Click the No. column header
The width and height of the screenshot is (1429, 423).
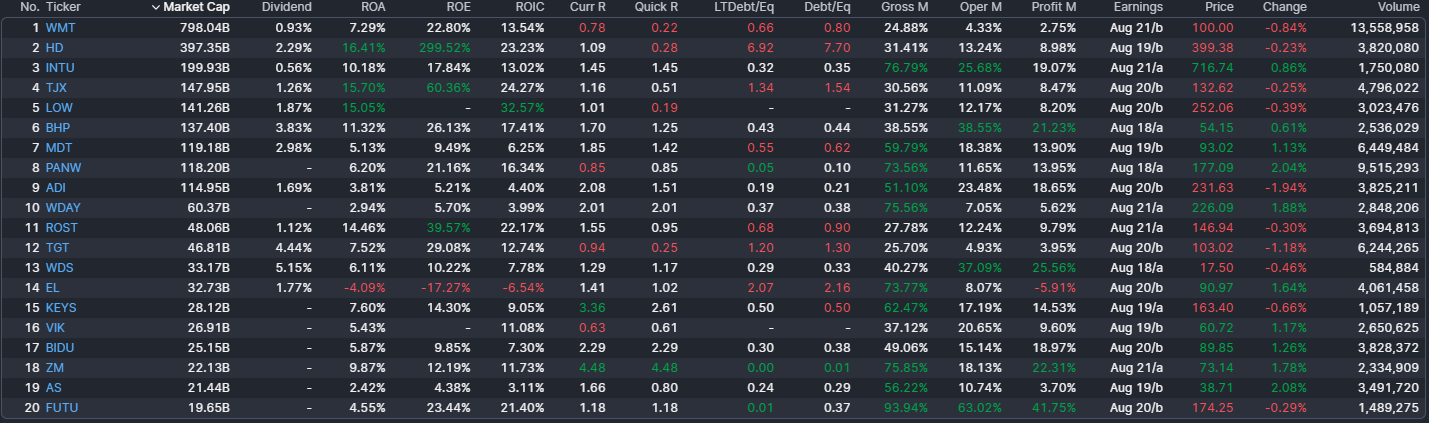(29, 7)
